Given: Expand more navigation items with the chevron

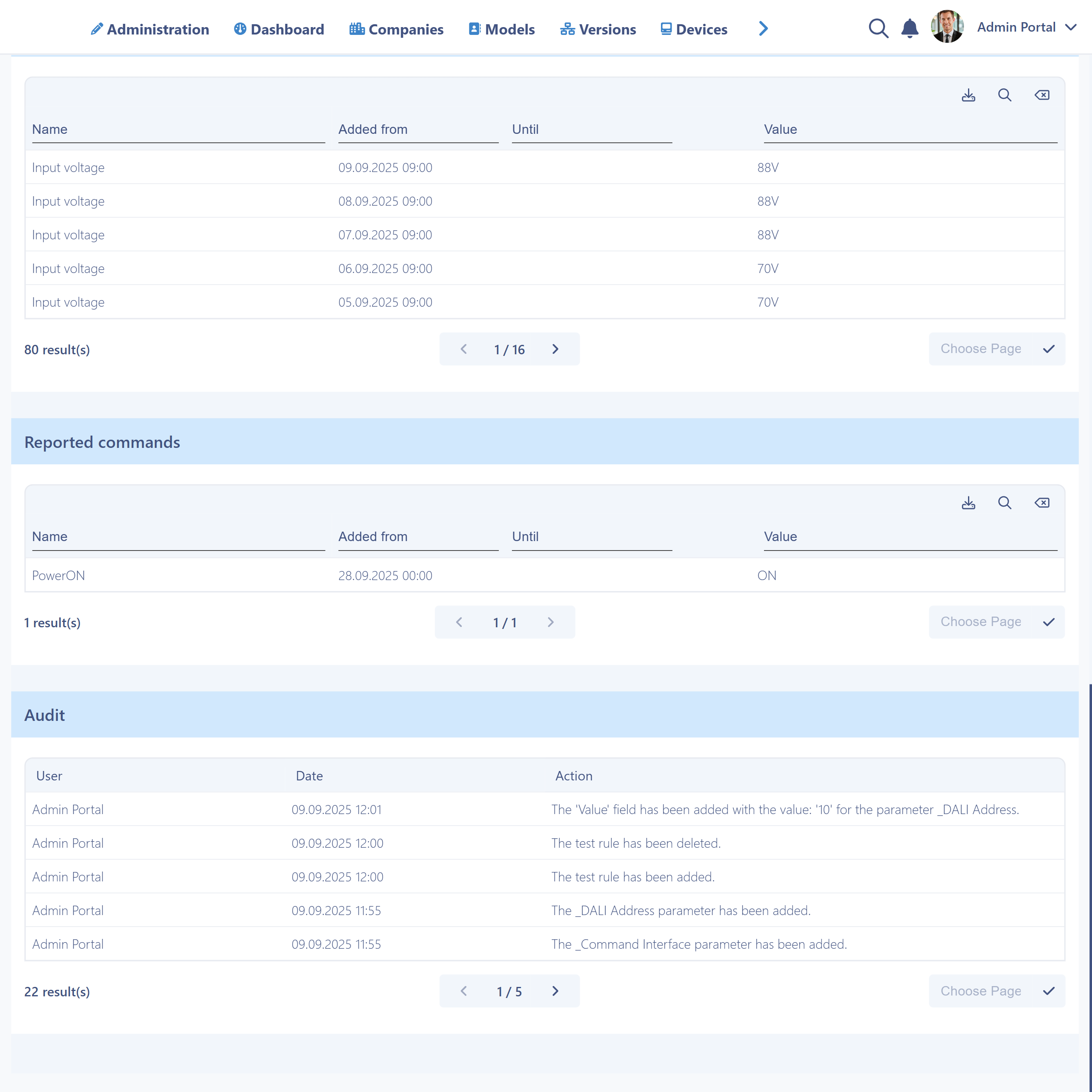Looking at the screenshot, I should (x=762, y=28).
